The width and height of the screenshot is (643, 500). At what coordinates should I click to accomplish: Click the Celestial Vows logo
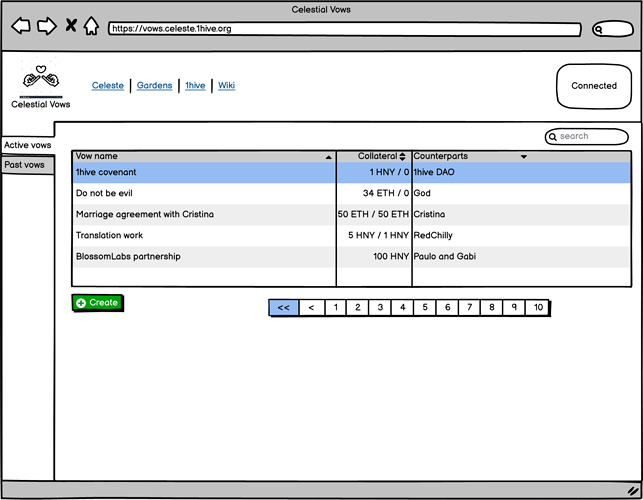(x=41, y=80)
